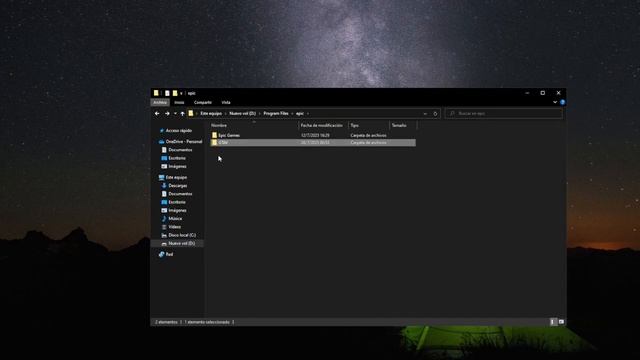Click '1 elemento seleccionado' in the status bar

point(207,322)
